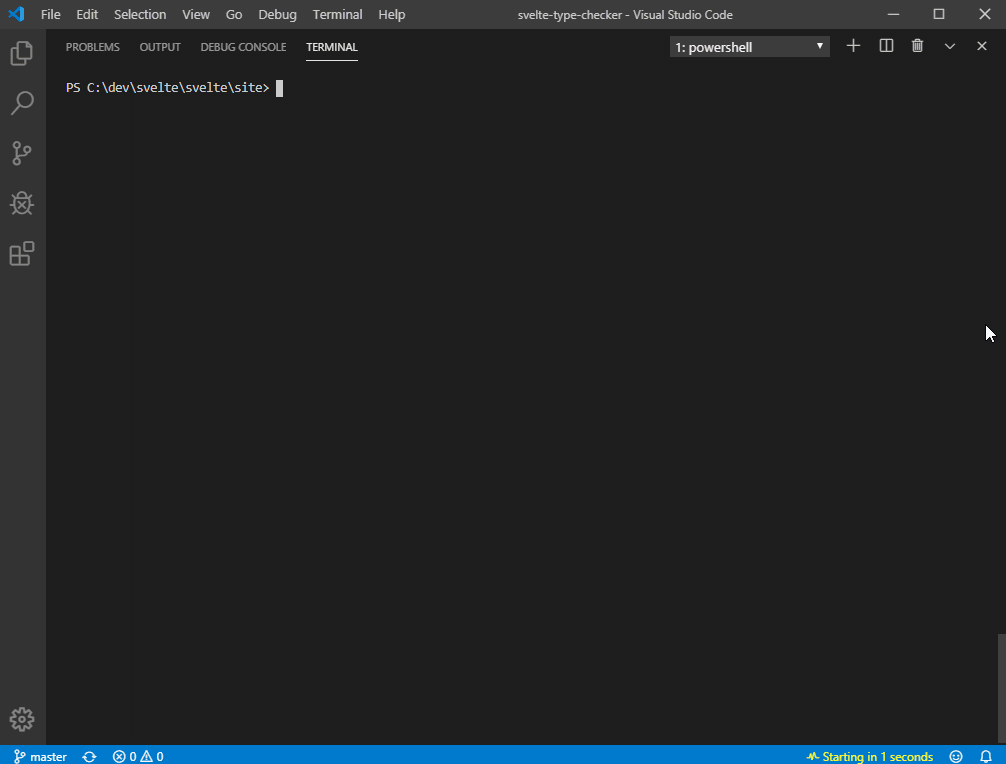
Task: Select the Search icon in activity bar
Action: 21,103
